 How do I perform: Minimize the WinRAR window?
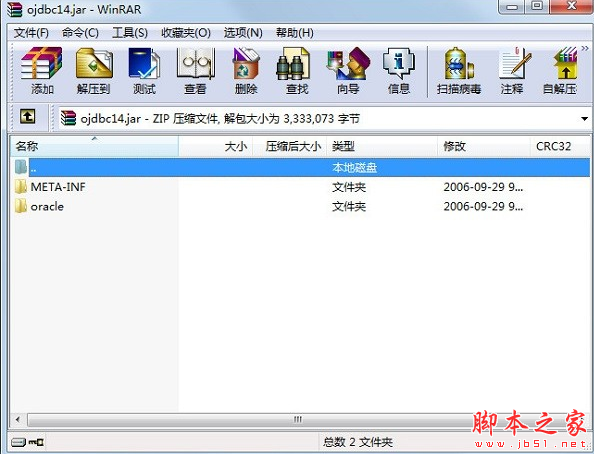[512, 7]
